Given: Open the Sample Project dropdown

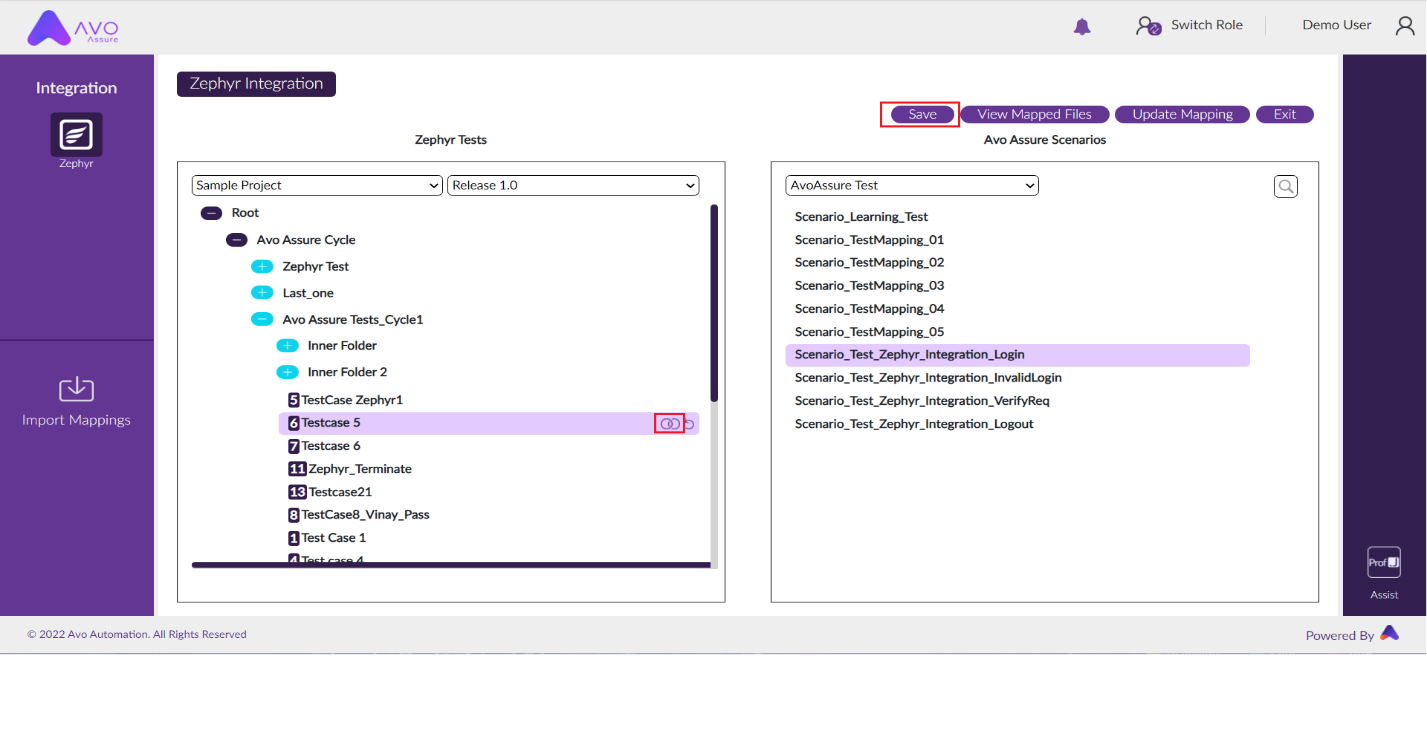Looking at the screenshot, I should pyautogui.click(x=317, y=185).
